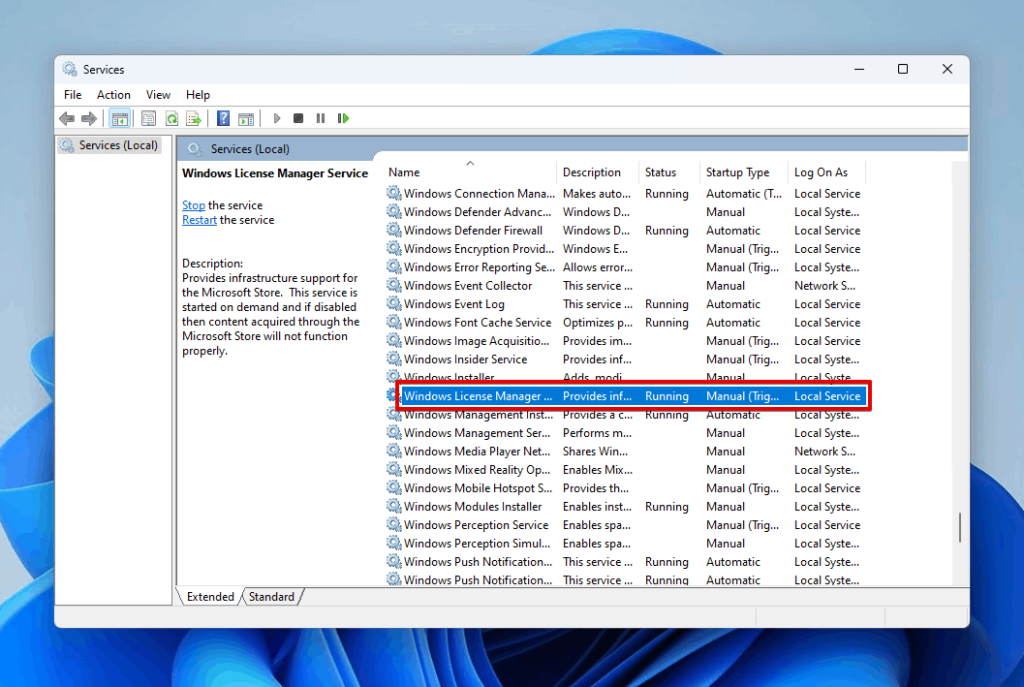The image size is (1024, 687).
Task: Refresh the services list
Action: click(x=172, y=118)
